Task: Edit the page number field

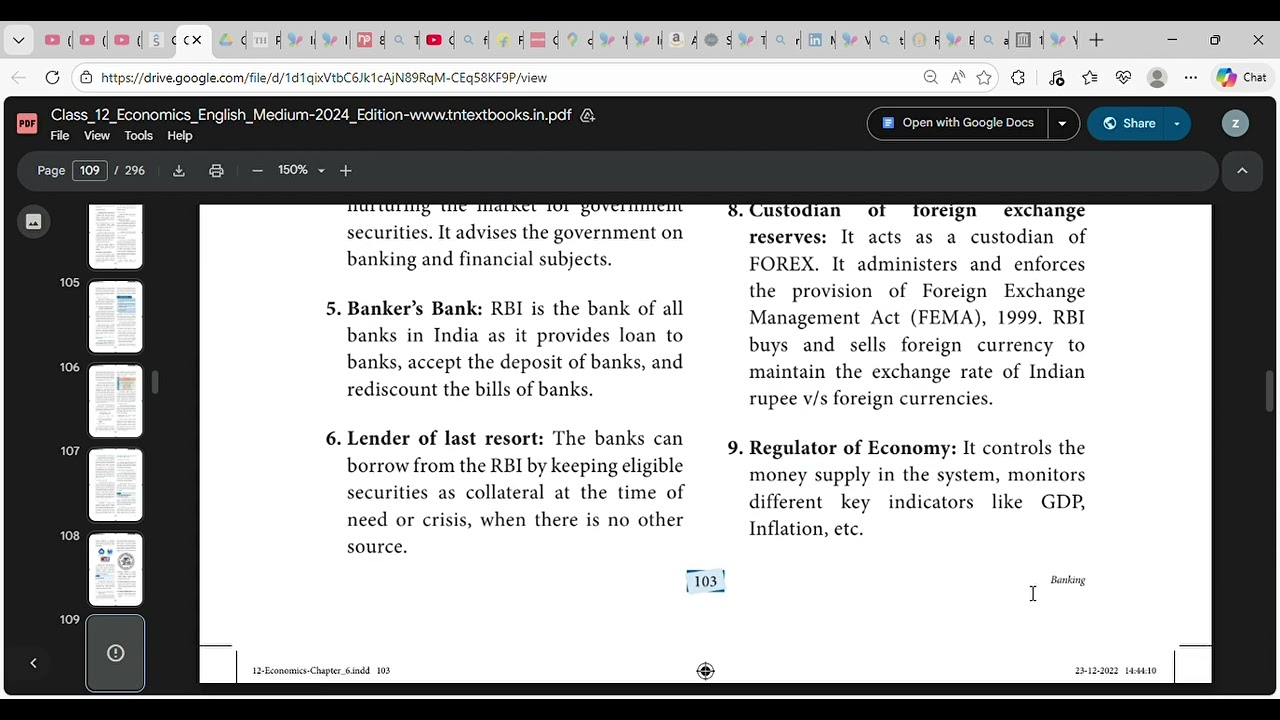Action: click(90, 170)
